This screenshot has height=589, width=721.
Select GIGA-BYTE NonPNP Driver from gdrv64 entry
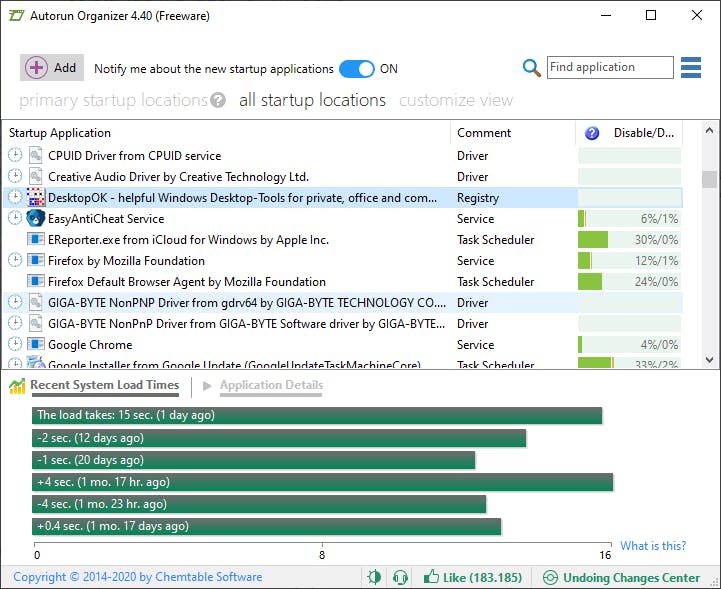pyautogui.click(x=343, y=303)
